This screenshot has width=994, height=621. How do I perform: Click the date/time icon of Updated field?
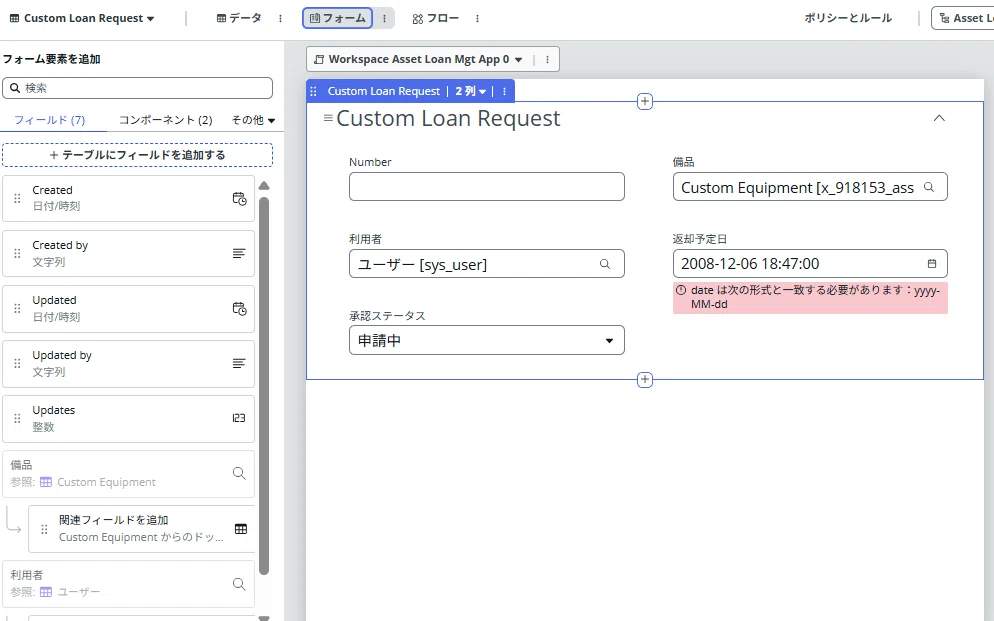click(x=239, y=309)
